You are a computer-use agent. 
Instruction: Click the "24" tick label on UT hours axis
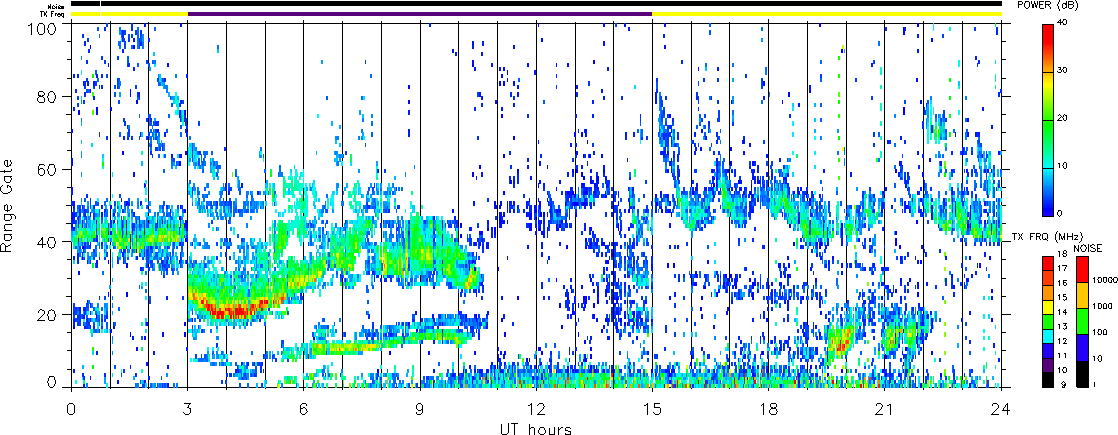[x=1001, y=410]
